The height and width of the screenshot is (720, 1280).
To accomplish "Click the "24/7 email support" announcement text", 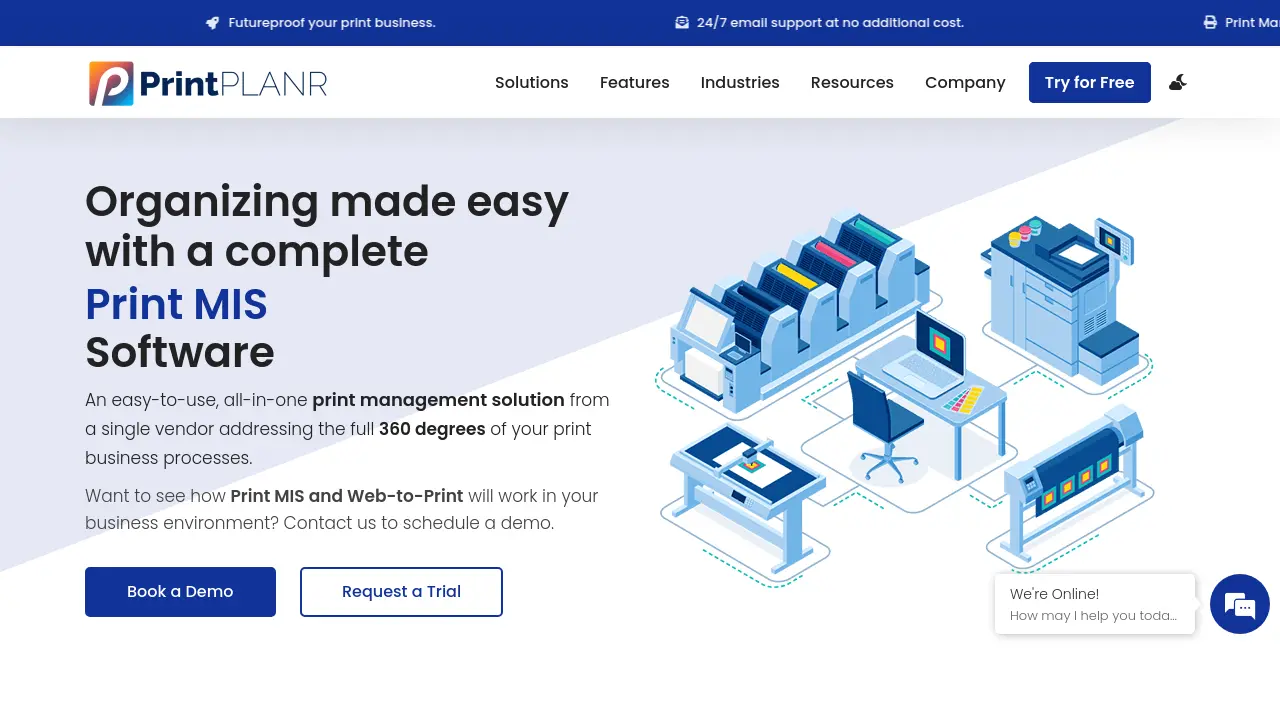I will coord(830,22).
